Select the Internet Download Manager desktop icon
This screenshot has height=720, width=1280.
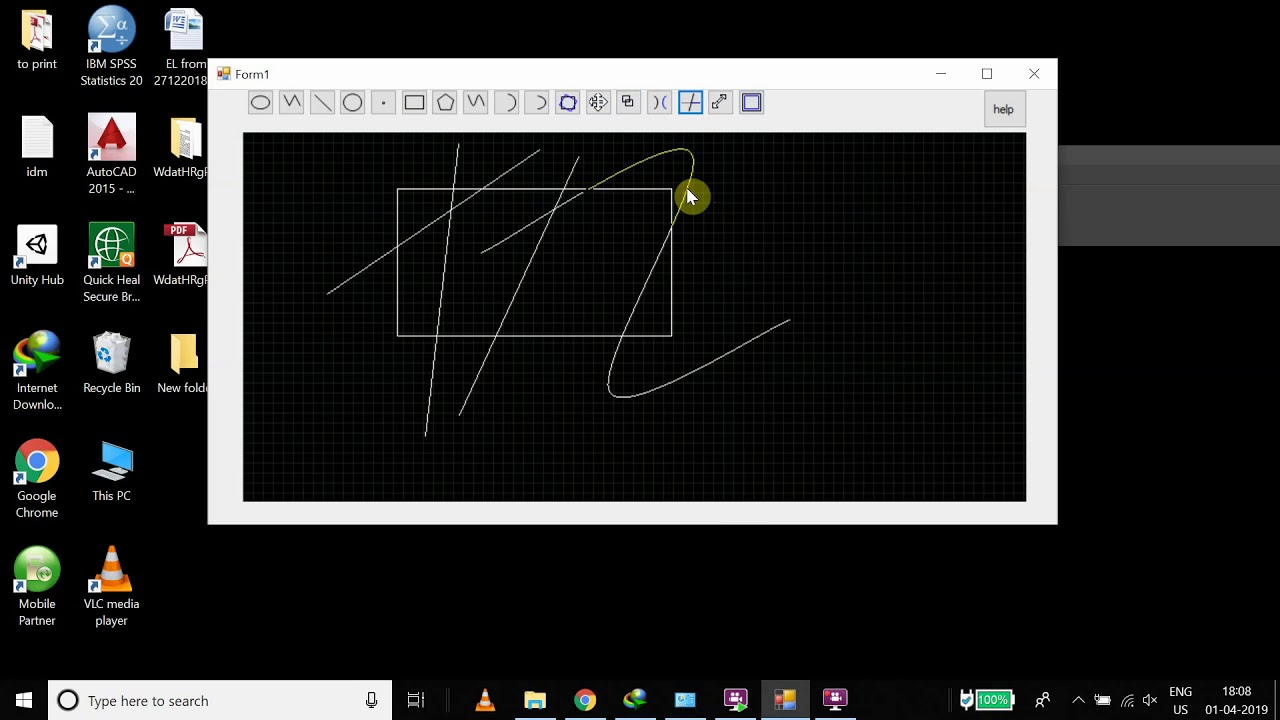(x=37, y=371)
